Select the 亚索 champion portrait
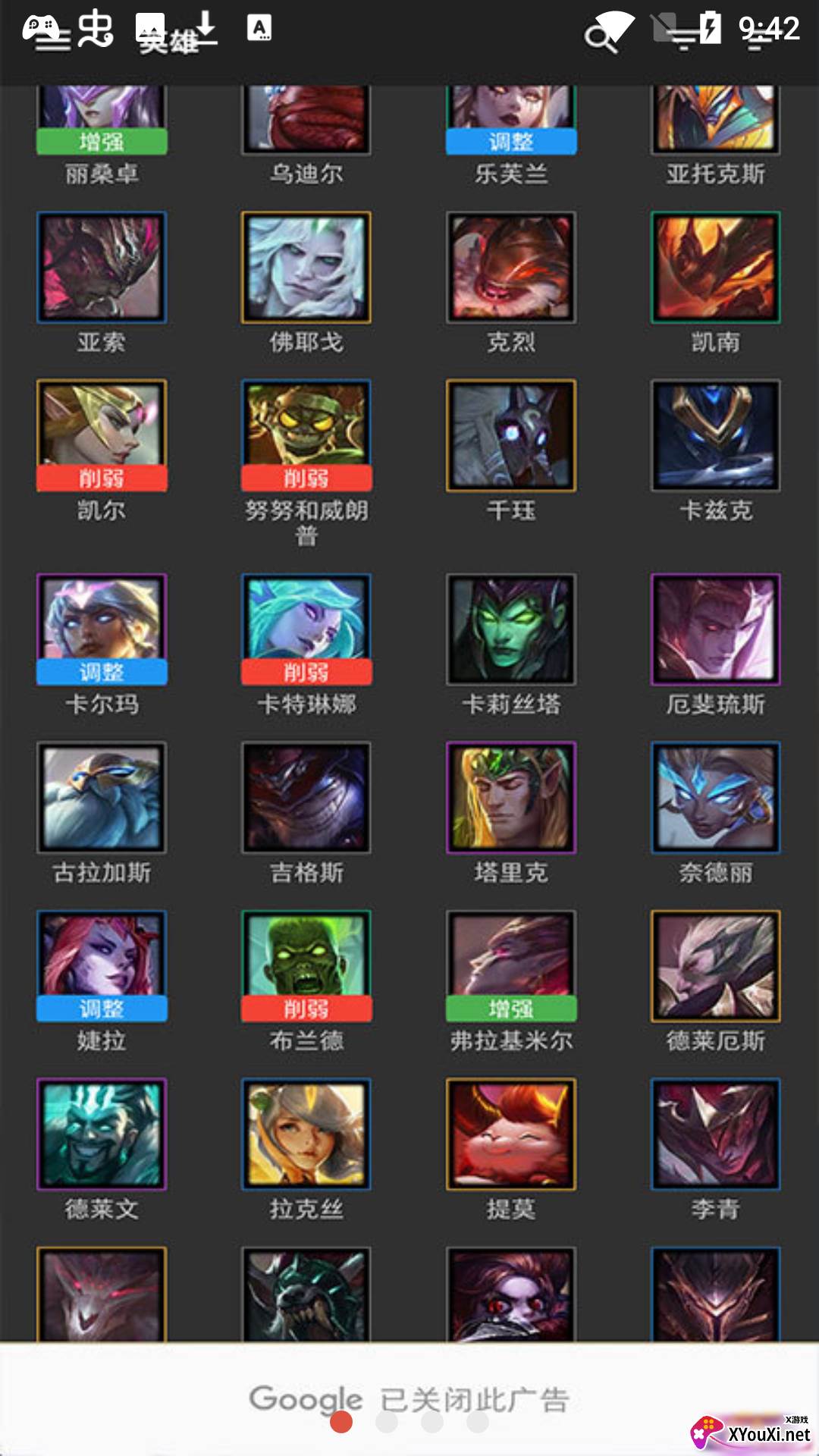The width and height of the screenshot is (819, 1456). (102, 268)
